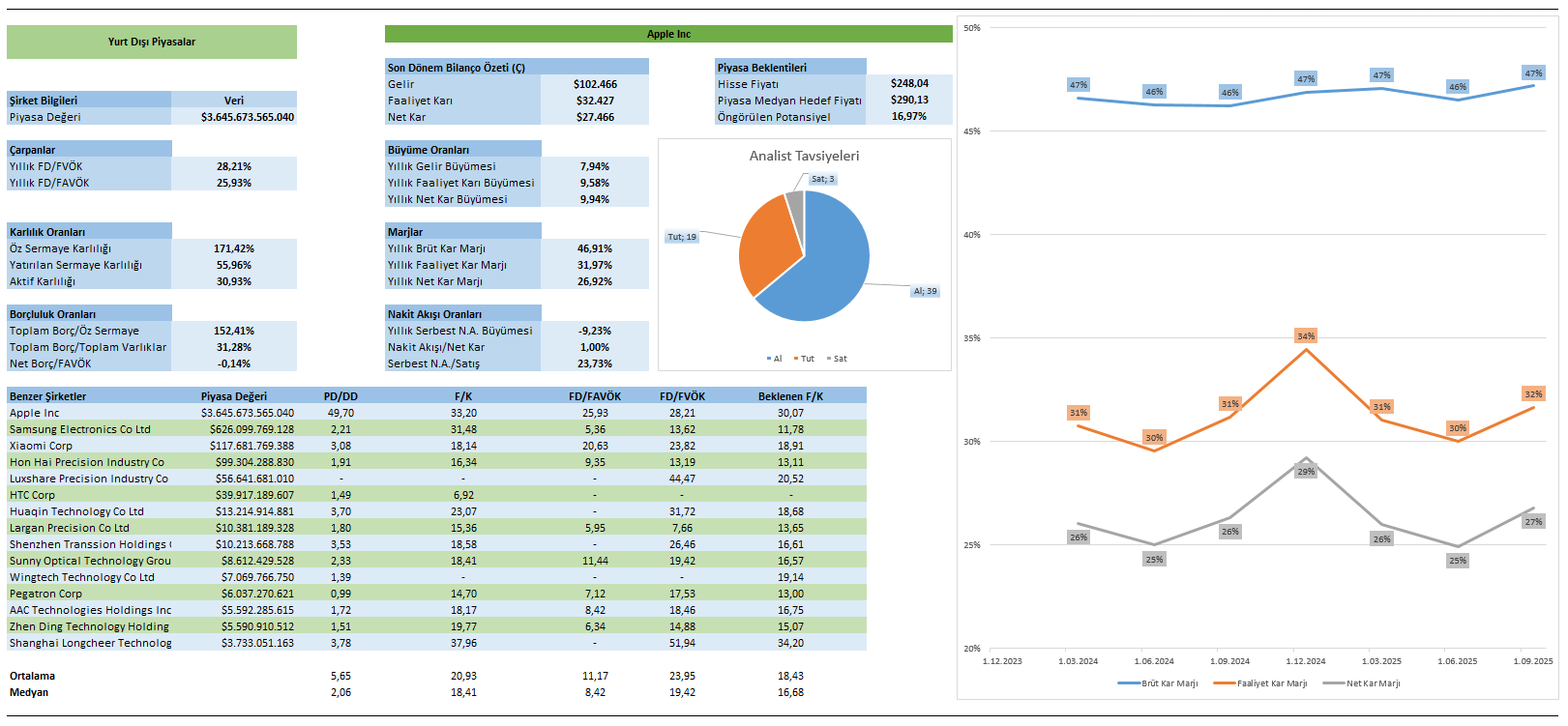Viewport: 1568px width, 726px height.
Task: Select the Hisse Fiyatı value $248,04
Action: pyautogui.click(x=909, y=83)
